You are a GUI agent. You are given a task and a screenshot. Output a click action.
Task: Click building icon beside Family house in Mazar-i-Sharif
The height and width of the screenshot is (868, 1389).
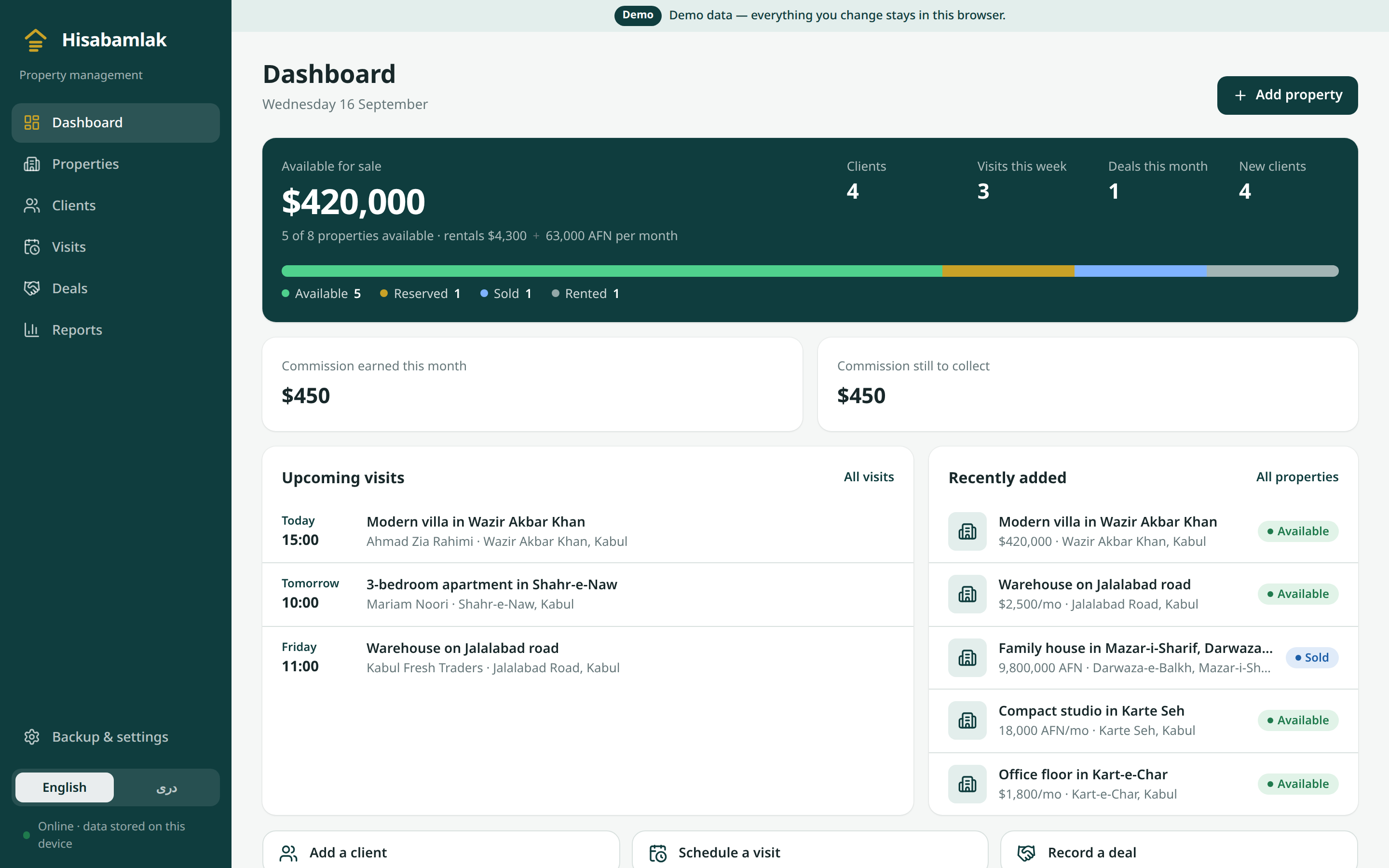tap(967, 657)
